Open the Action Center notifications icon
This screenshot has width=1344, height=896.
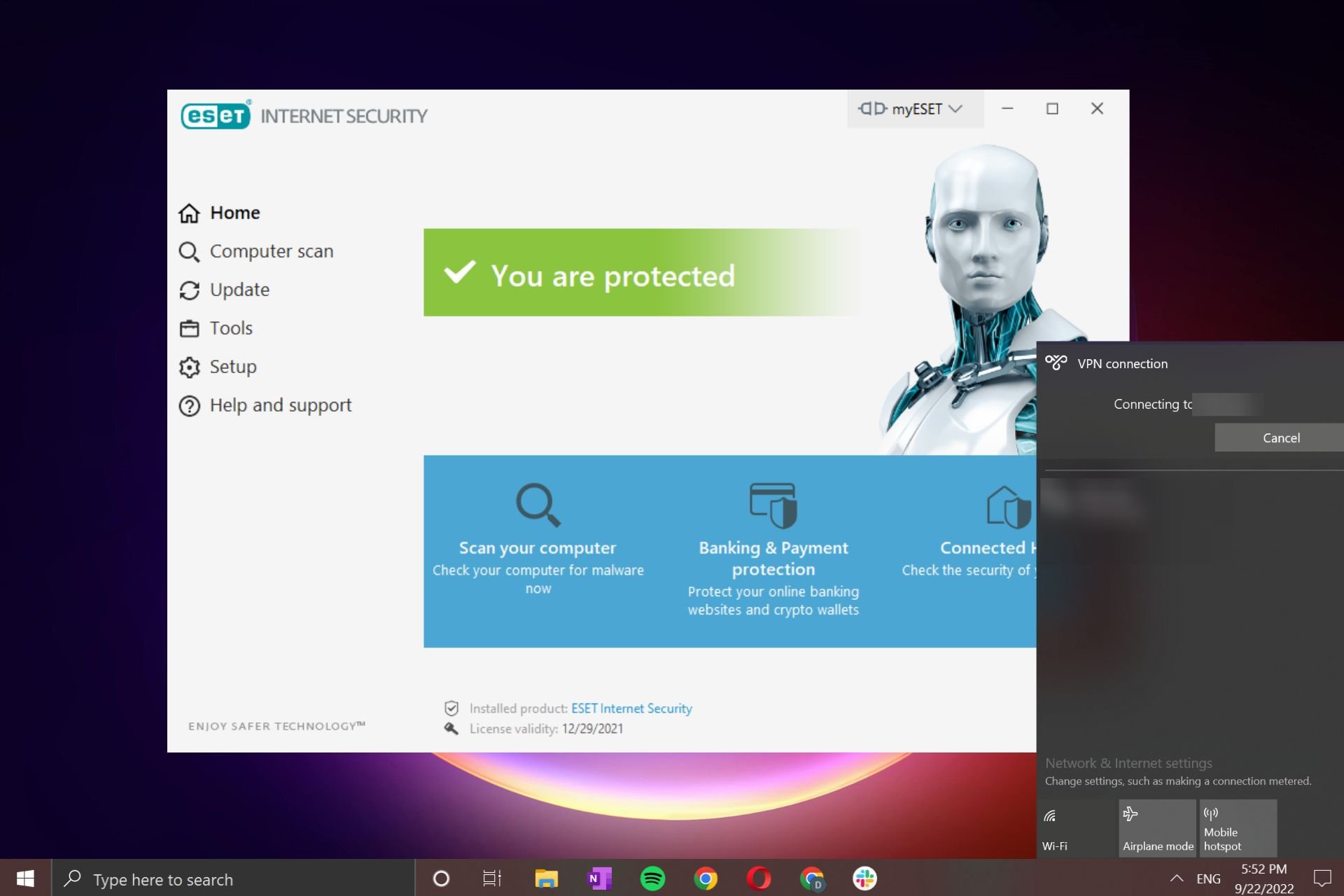pyautogui.click(x=1322, y=878)
